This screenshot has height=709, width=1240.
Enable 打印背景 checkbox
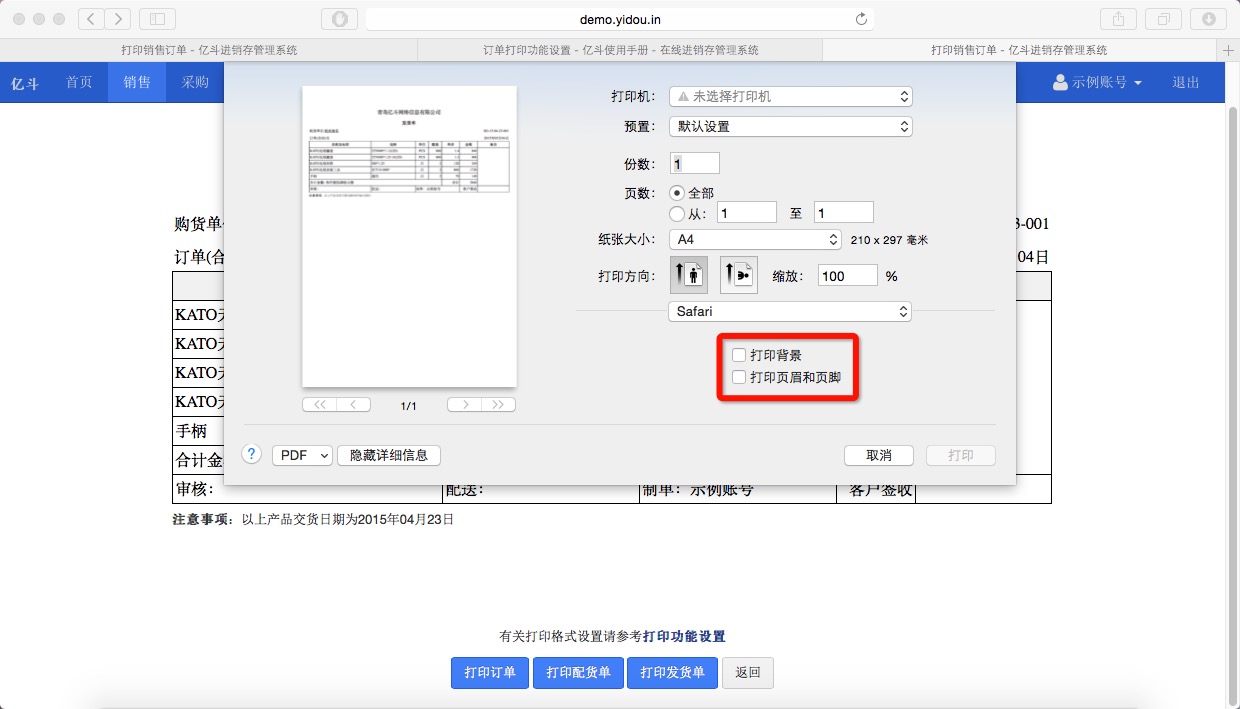(738, 355)
